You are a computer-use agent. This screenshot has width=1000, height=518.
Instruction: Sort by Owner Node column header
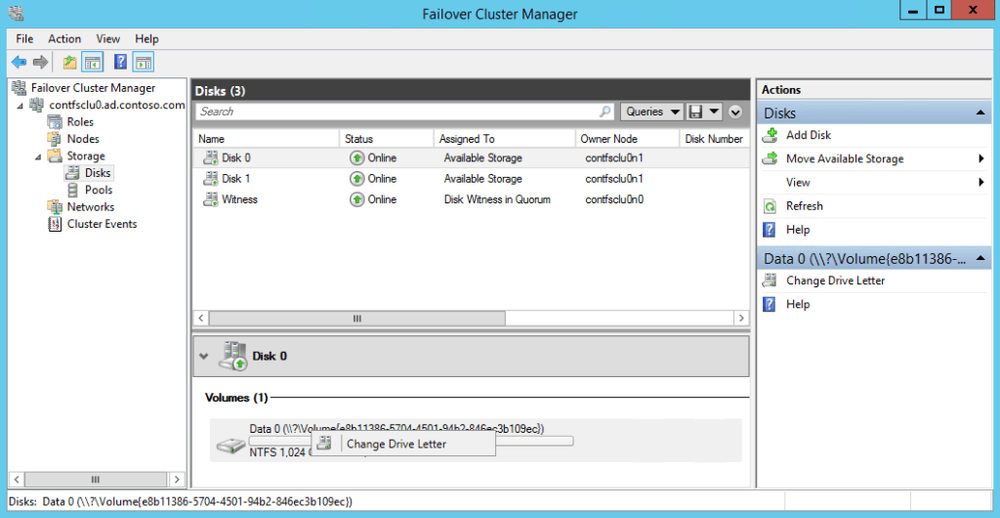coord(627,138)
